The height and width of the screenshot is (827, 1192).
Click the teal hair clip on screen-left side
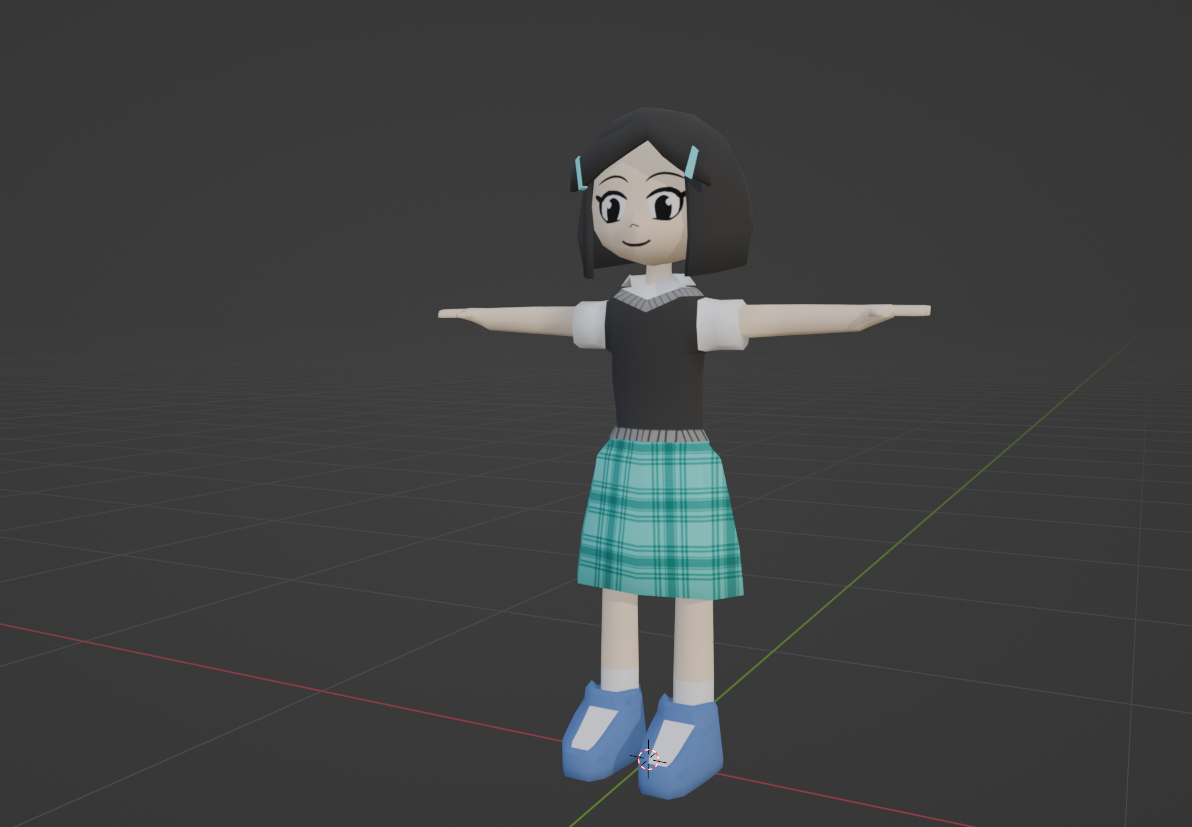579,171
